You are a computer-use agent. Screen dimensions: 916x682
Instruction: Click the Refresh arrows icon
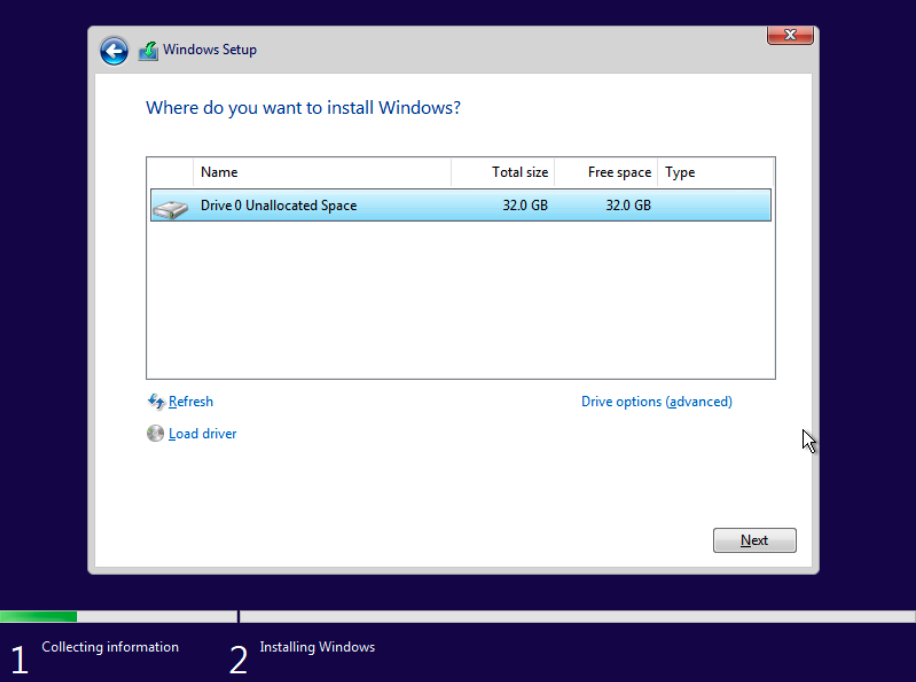click(155, 401)
